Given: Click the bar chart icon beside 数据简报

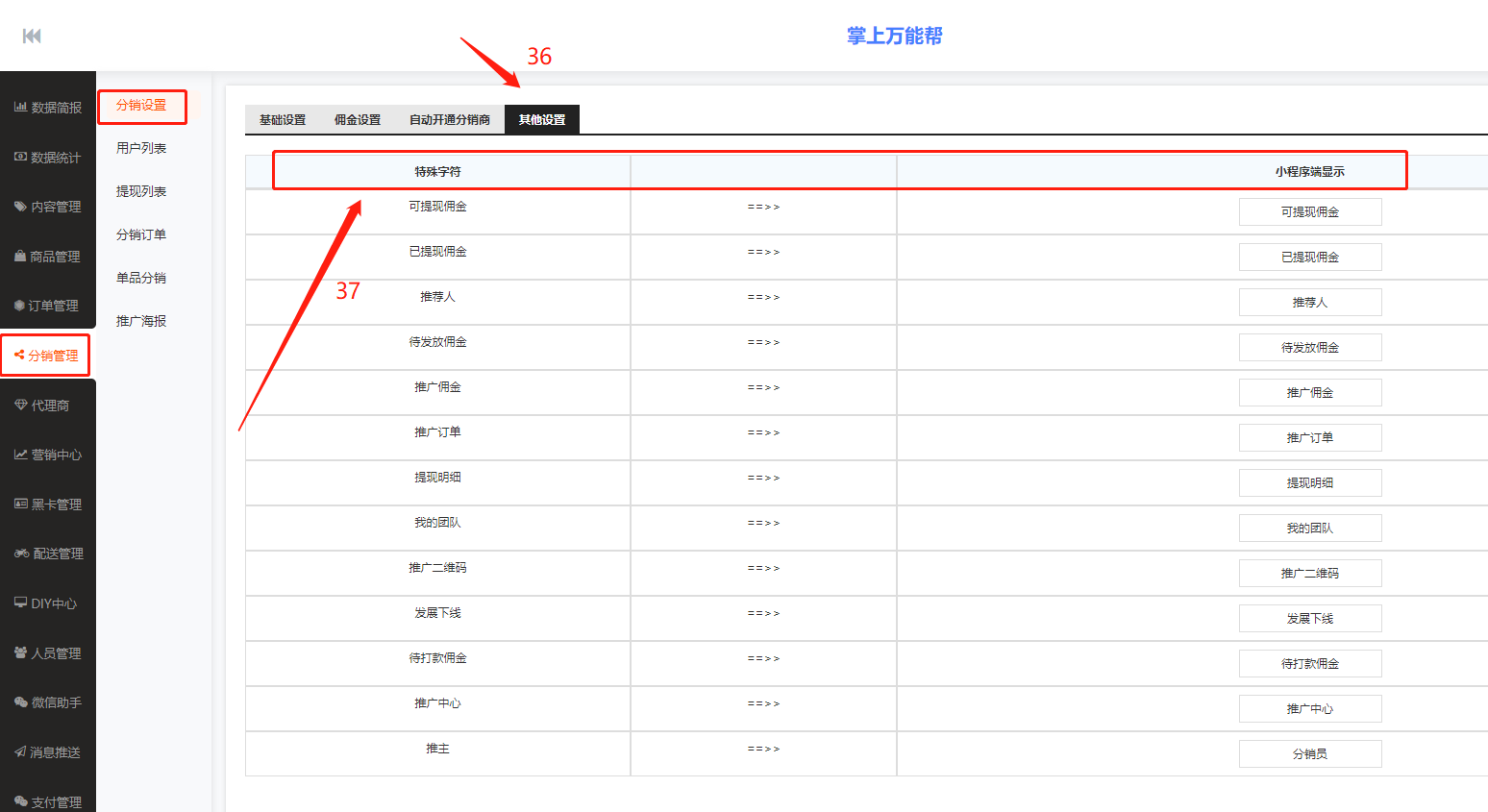Looking at the screenshot, I should [x=20, y=107].
